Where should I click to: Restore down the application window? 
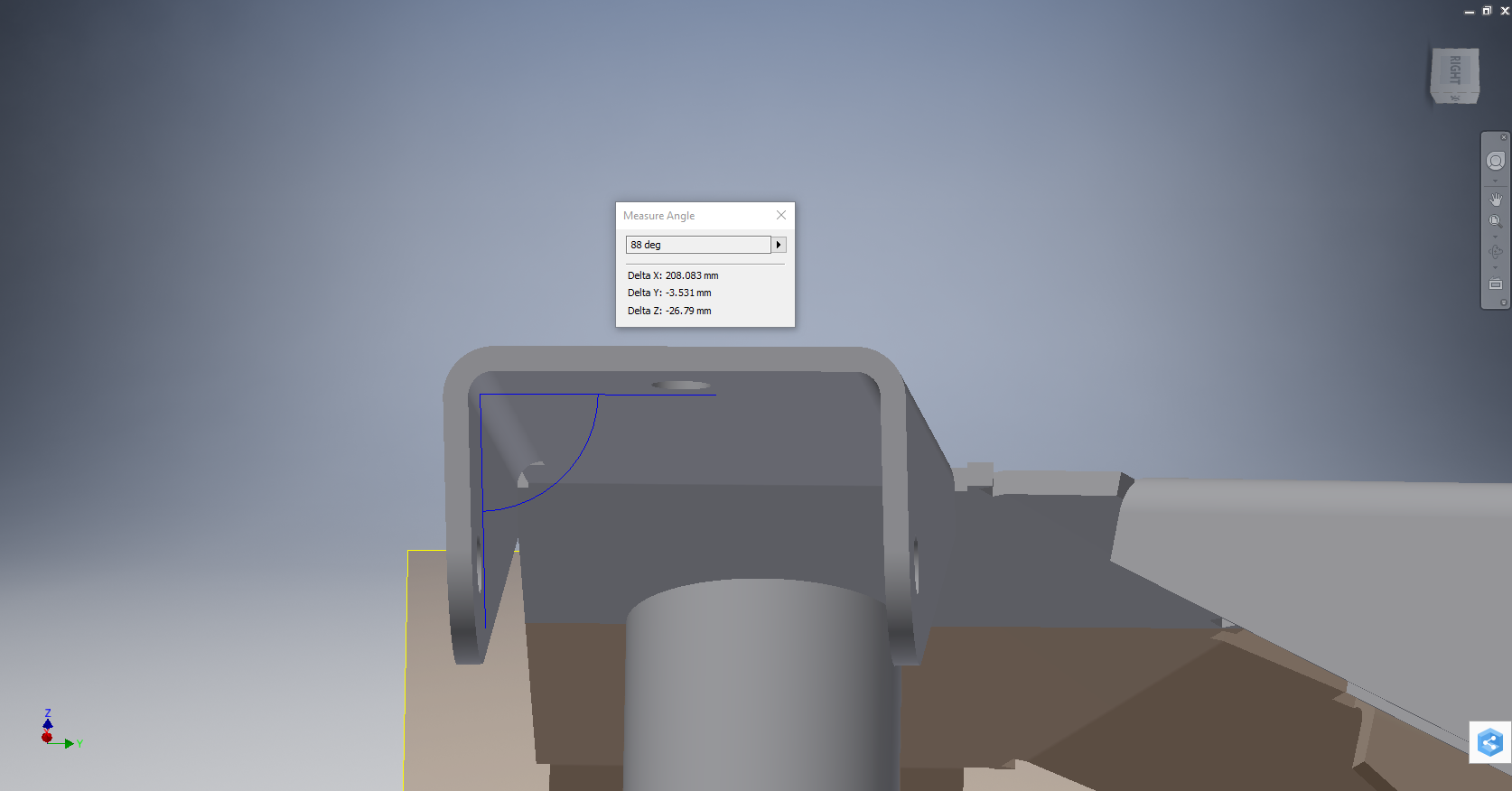click(1487, 11)
